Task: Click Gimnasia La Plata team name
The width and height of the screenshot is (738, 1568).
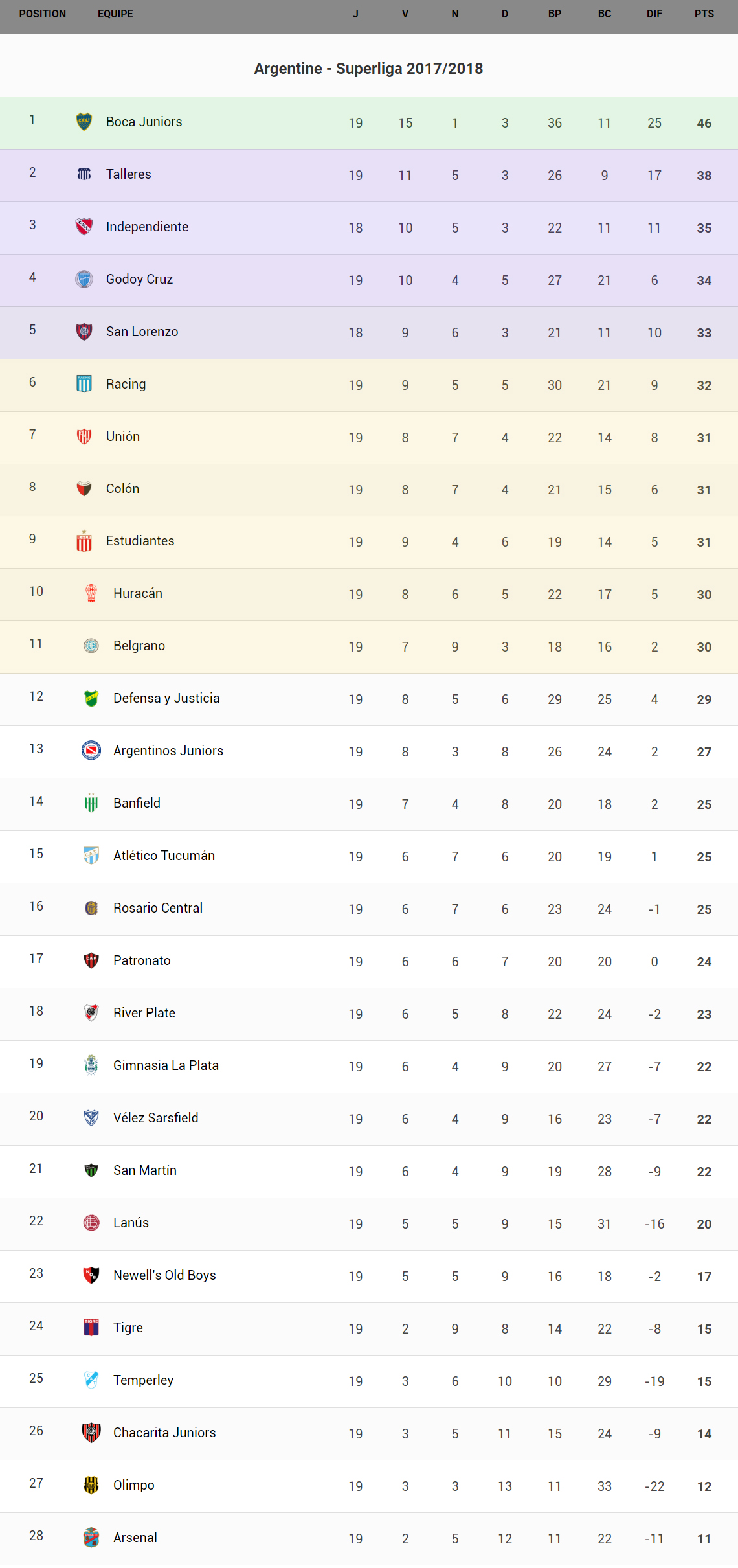Action: [x=166, y=1065]
